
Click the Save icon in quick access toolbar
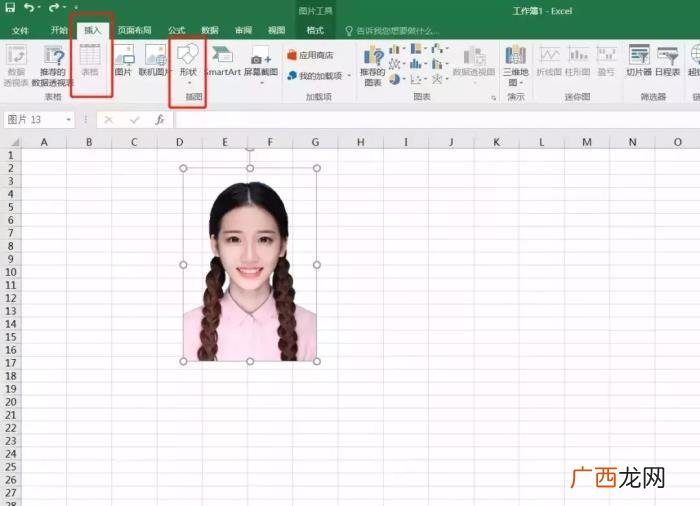pyautogui.click(x=10, y=7)
